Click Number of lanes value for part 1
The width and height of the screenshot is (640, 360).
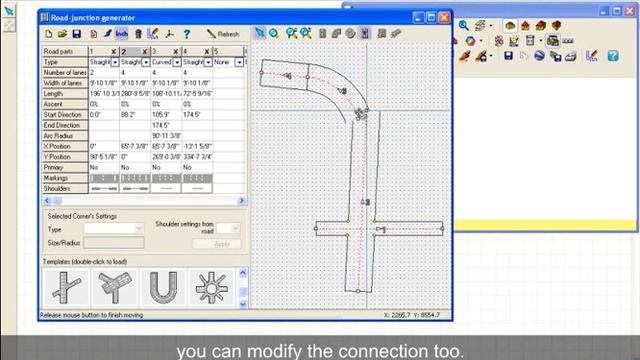104,73
